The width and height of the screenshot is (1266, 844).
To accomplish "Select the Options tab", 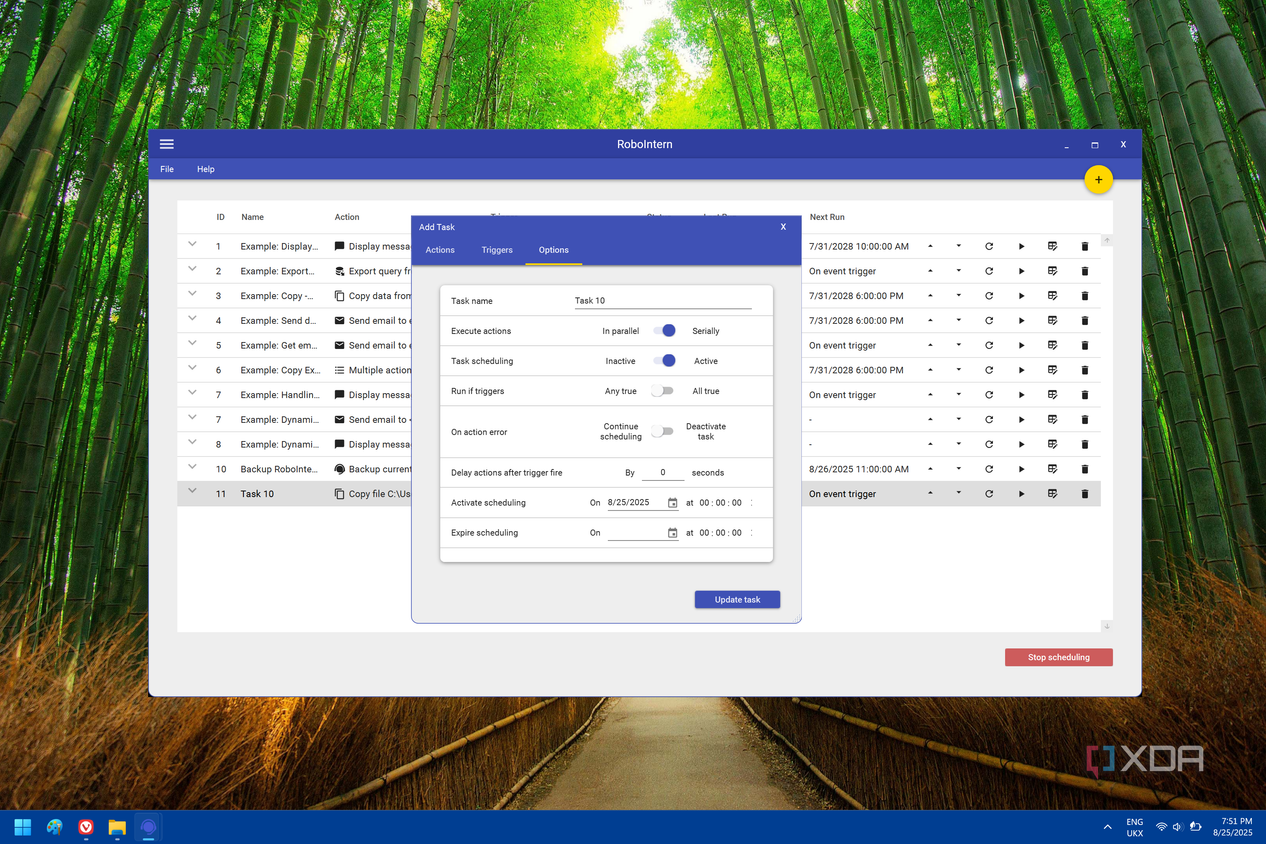I will 554,250.
